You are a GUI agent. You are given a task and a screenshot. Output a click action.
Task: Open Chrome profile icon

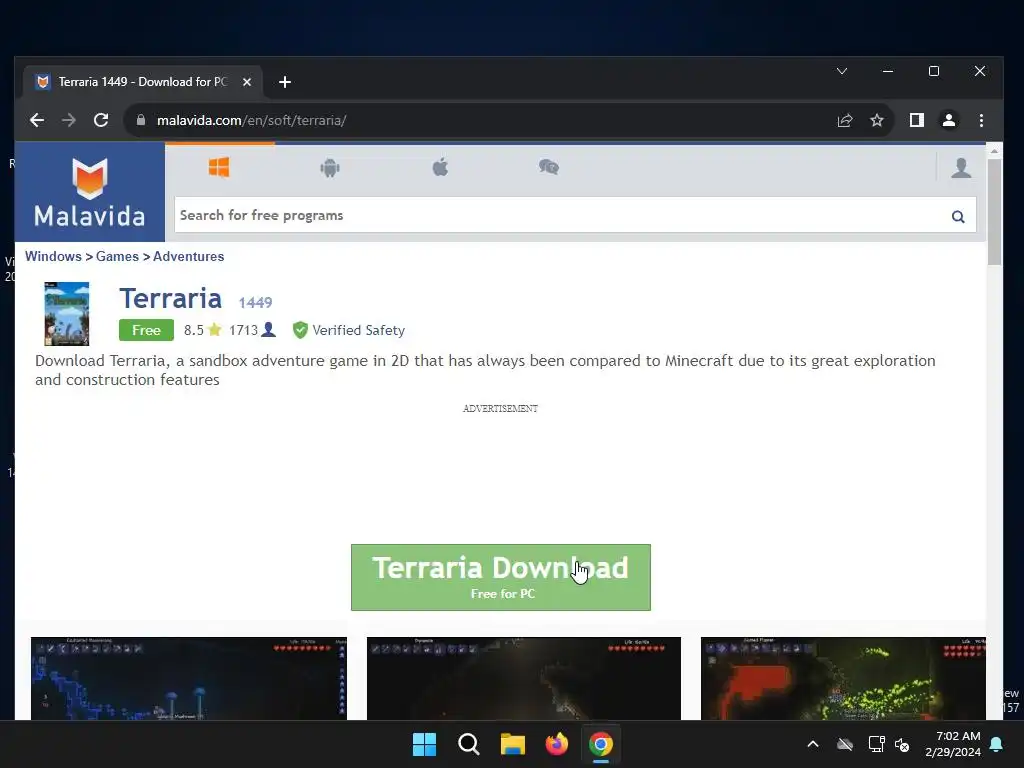pos(949,120)
